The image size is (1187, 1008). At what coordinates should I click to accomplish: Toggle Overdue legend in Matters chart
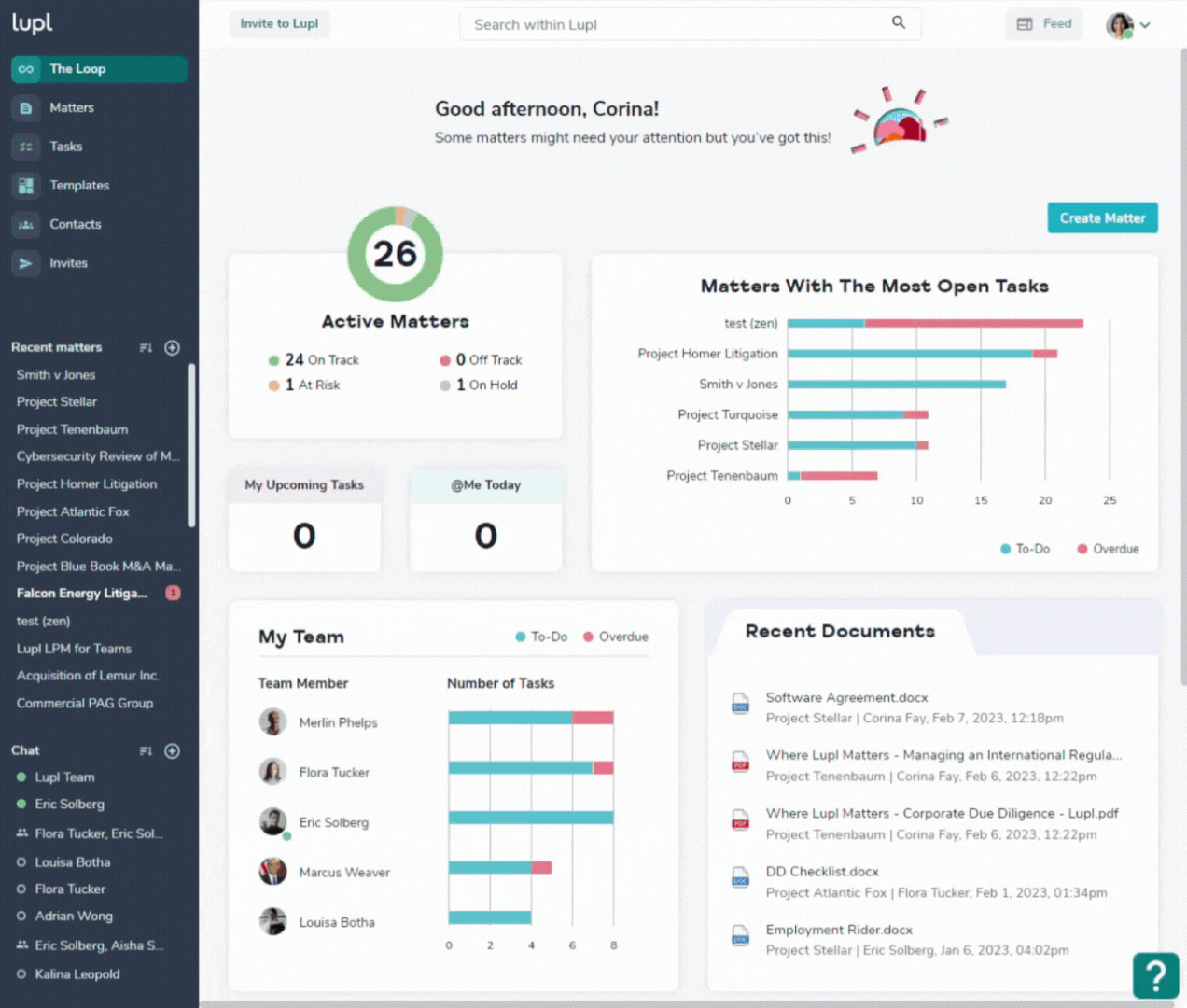(x=1108, y=549)
